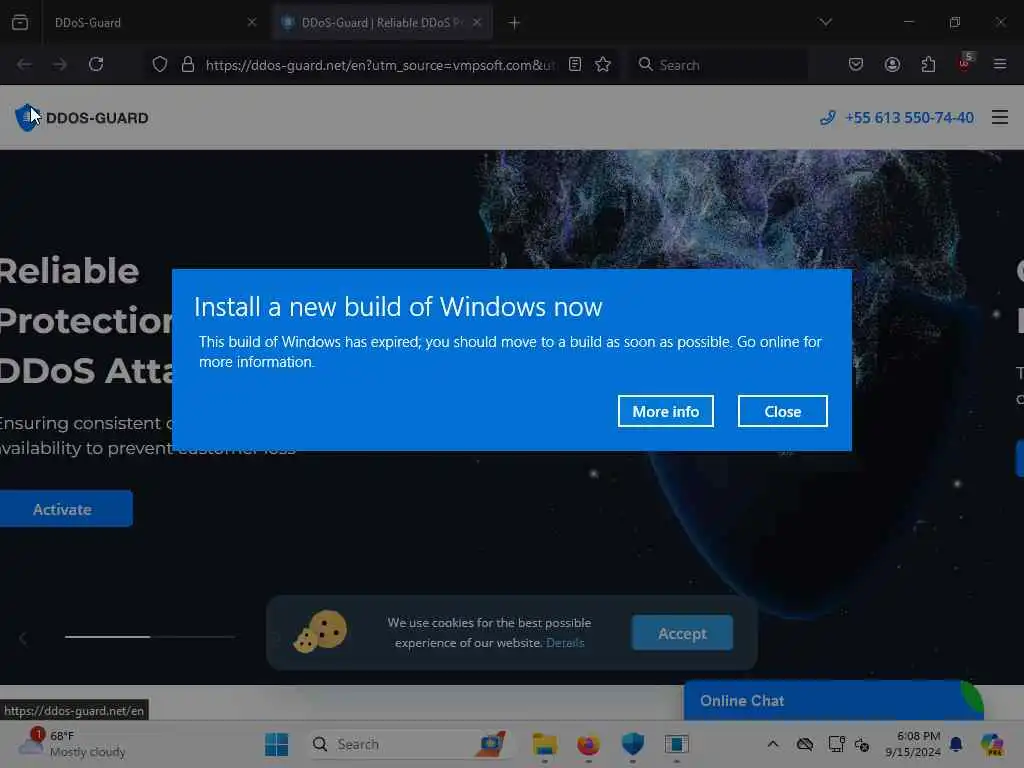
Task: Click the taskbar Search box
Action: click(409, 744)
